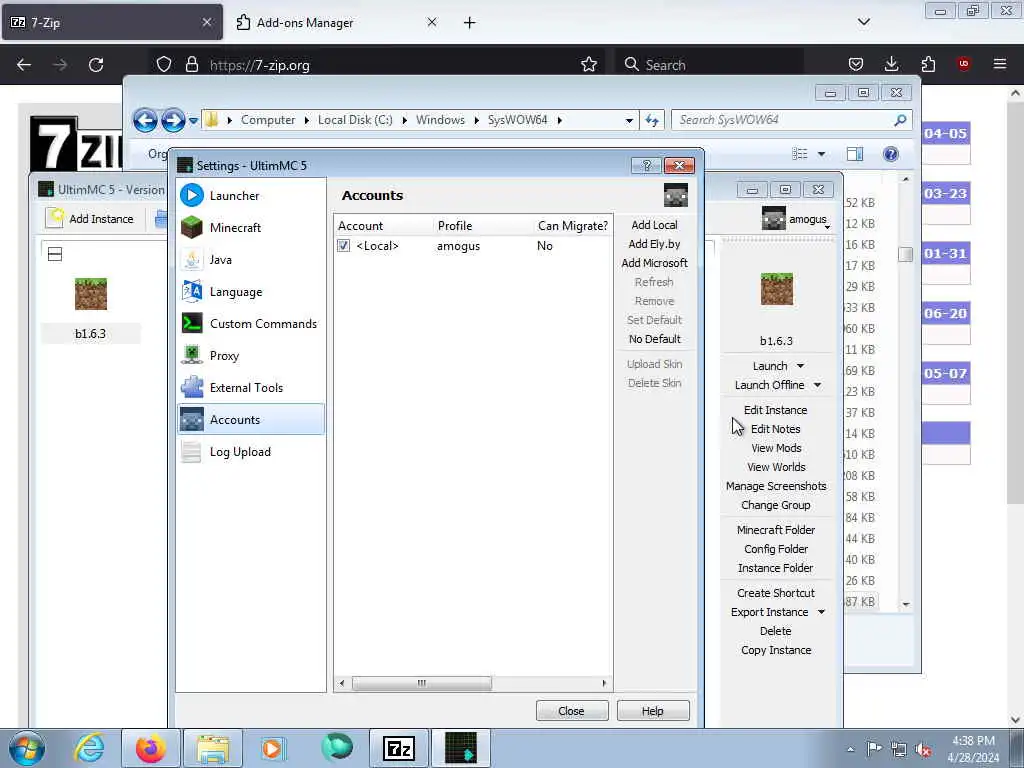Close the Settings dialog with Close button
This screenshot has height=768, width=1024.
point(571,711)
